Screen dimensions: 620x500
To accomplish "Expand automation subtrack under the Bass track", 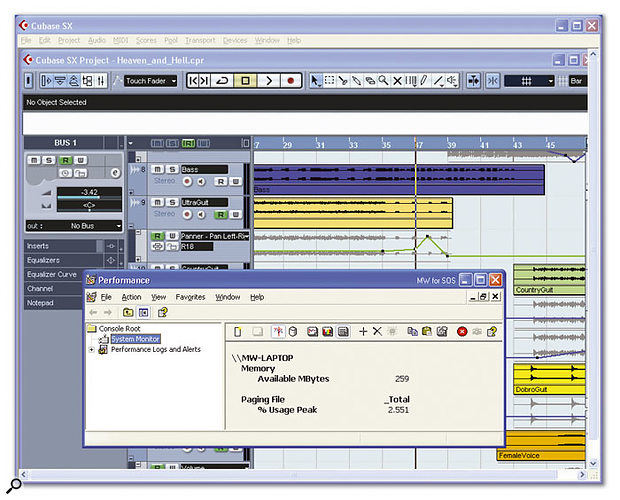I will coord(131,192).
